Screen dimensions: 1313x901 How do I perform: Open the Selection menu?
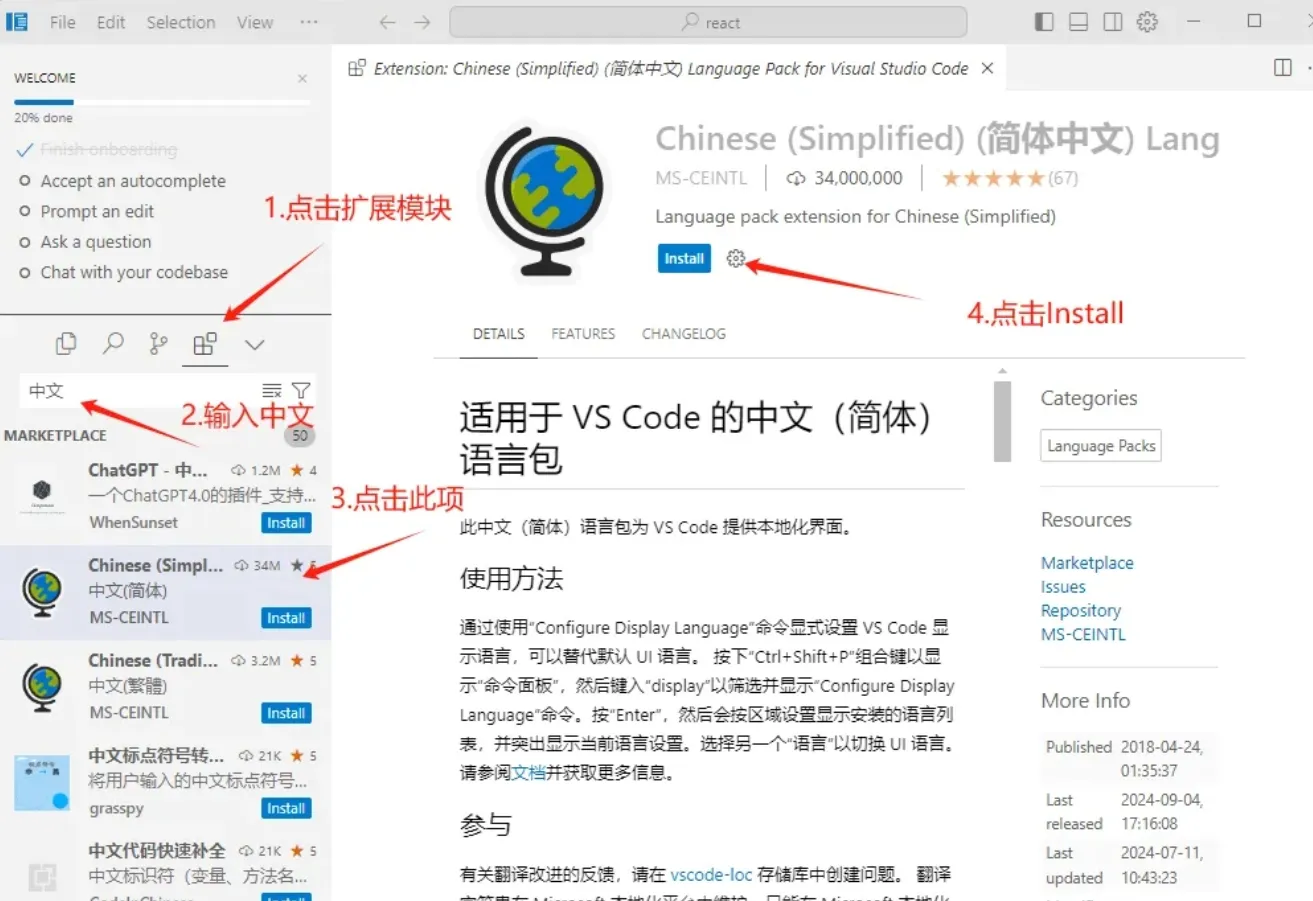(180, 22)
